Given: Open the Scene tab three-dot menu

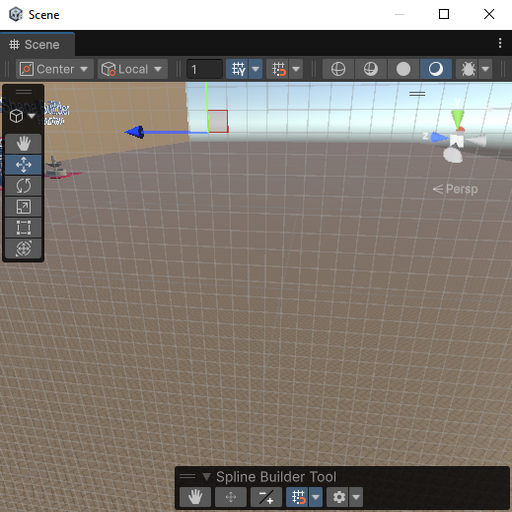Looking at the screenshot, I should coord(500,43).
